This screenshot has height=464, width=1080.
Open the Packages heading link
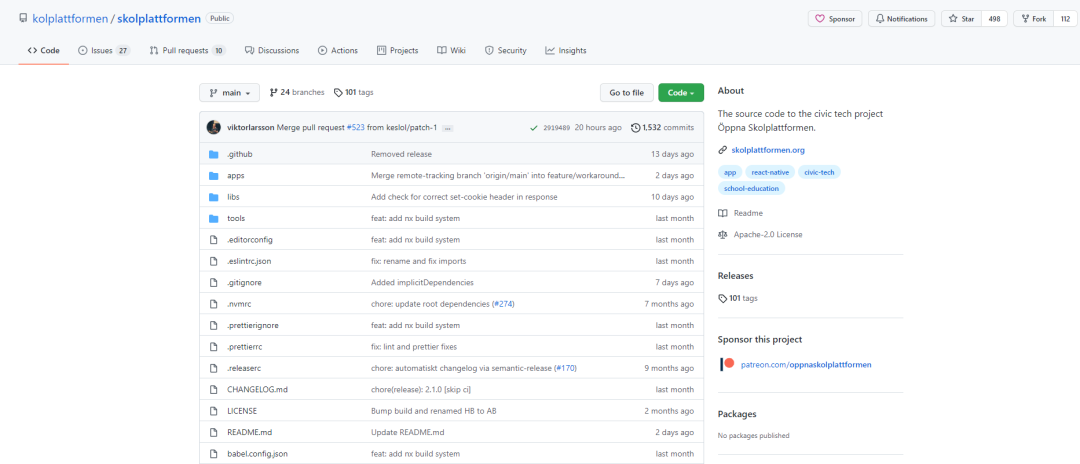click(737, 414)
